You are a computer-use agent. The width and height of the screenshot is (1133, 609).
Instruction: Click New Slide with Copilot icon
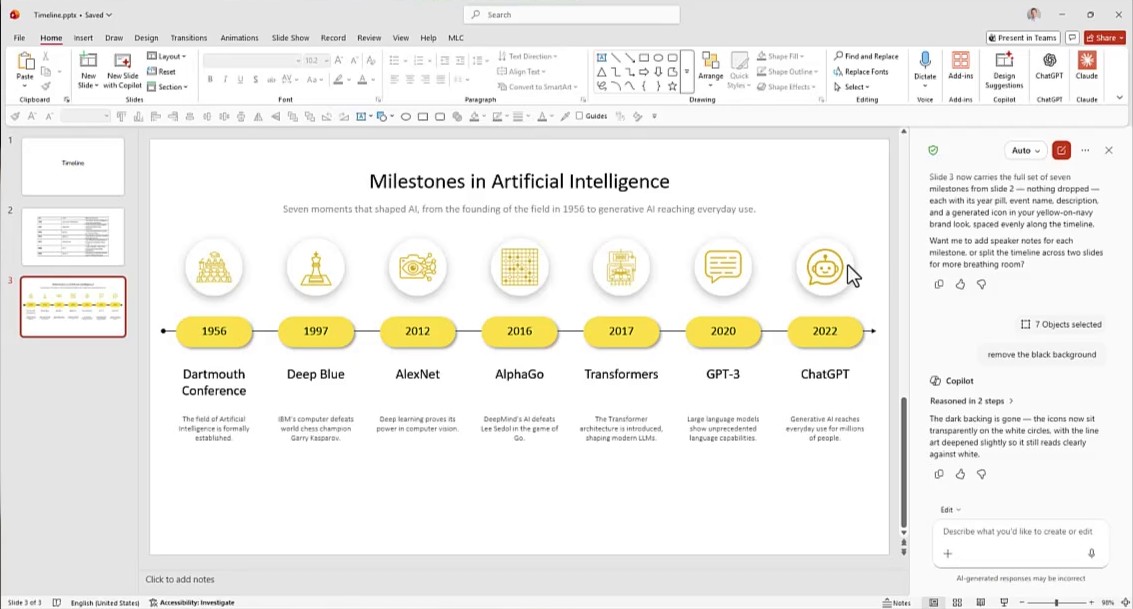(x=122, y=61)
